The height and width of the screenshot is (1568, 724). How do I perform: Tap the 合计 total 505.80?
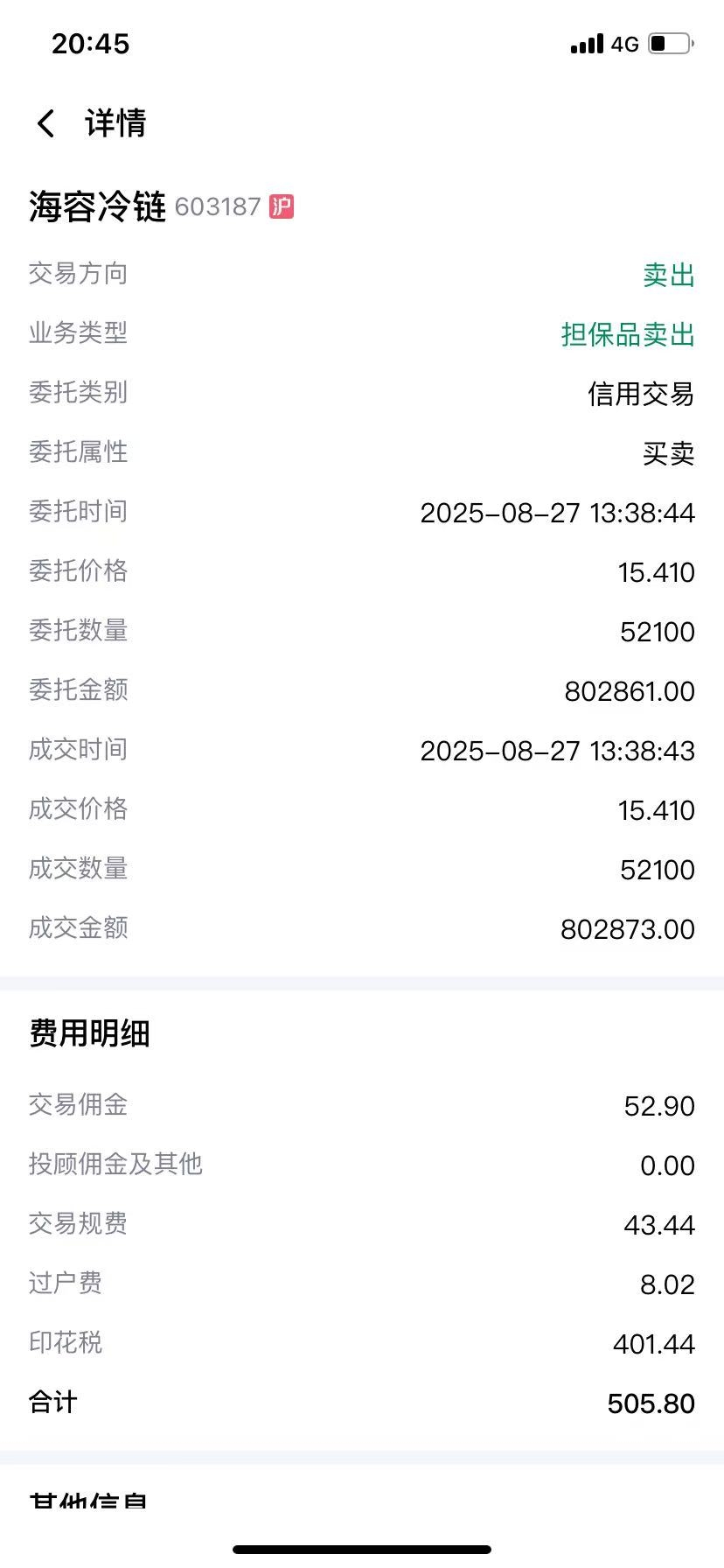click(x=651, y=1403)
